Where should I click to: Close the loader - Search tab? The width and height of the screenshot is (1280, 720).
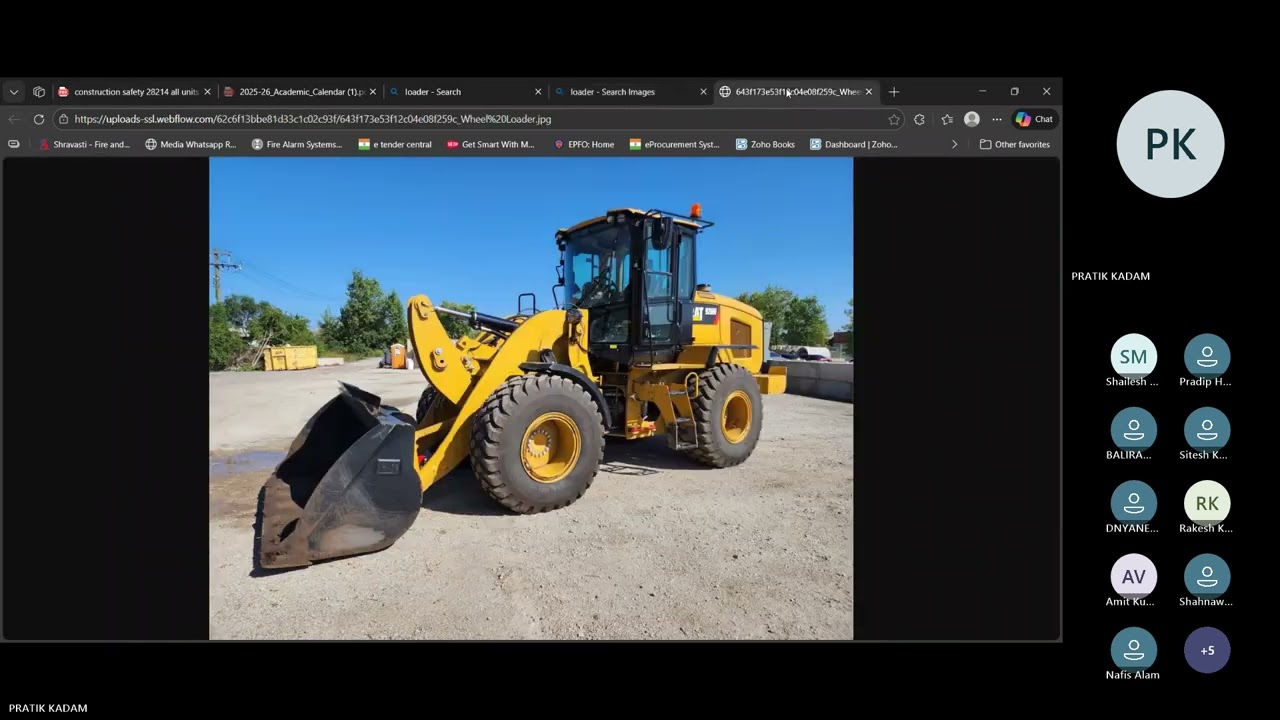pos(538,92)
